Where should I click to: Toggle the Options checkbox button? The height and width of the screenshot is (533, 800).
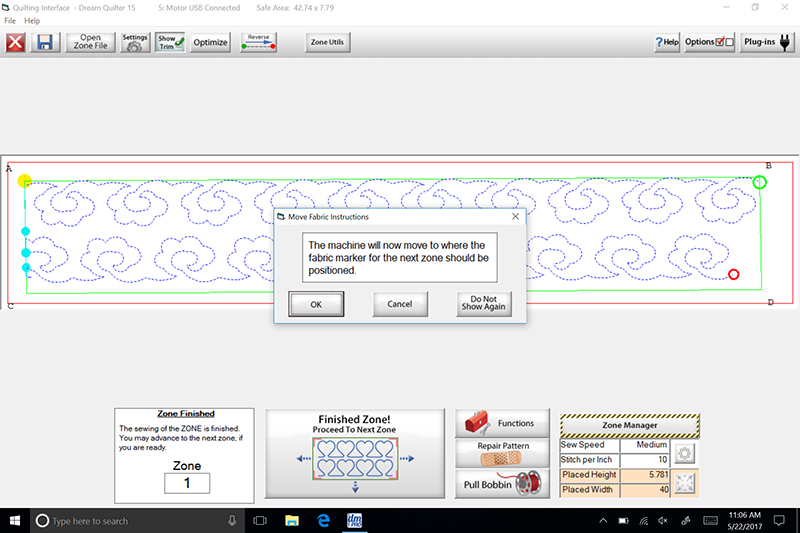point(710,42)
